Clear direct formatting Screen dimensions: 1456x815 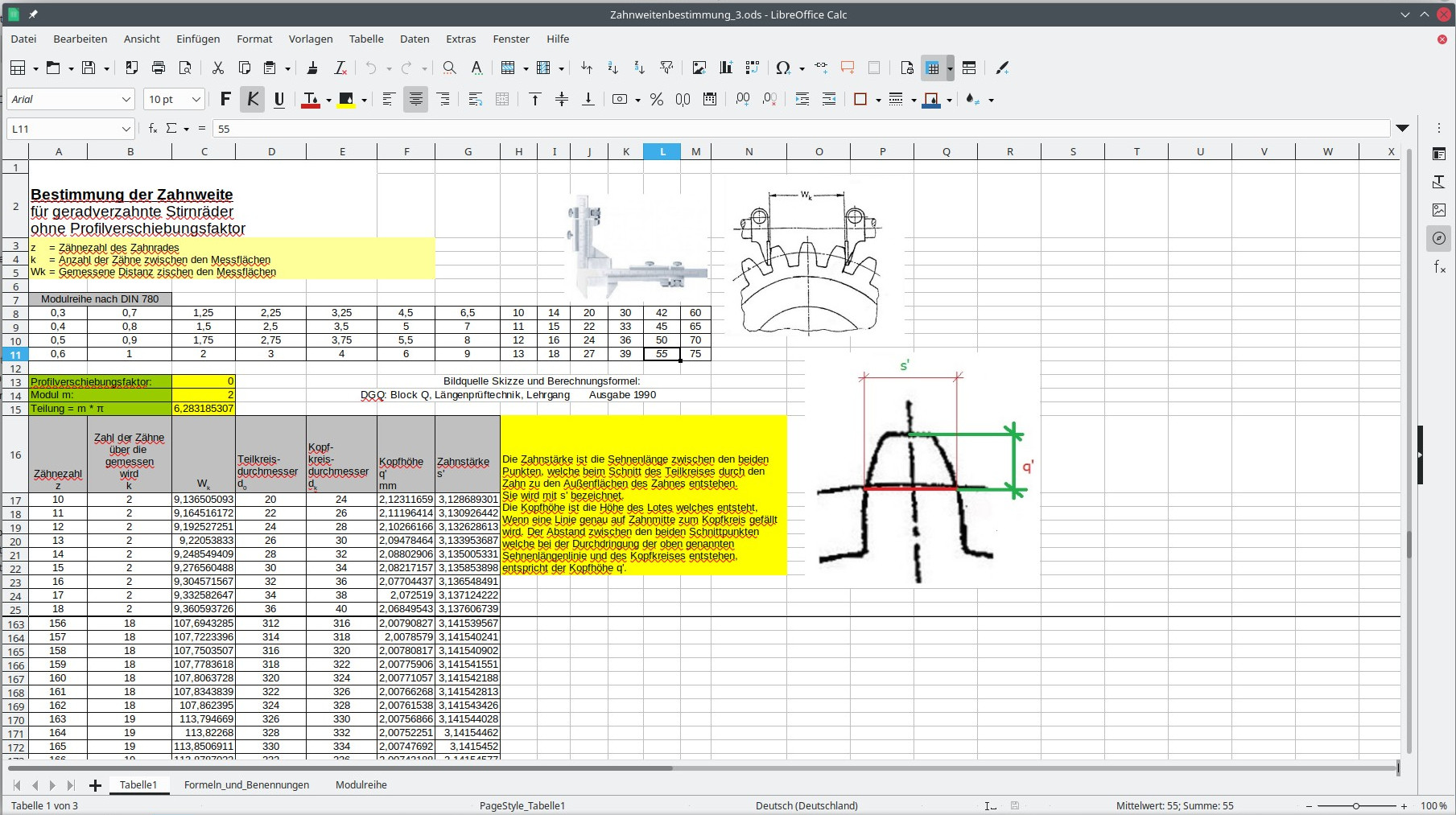click(340, 68)
